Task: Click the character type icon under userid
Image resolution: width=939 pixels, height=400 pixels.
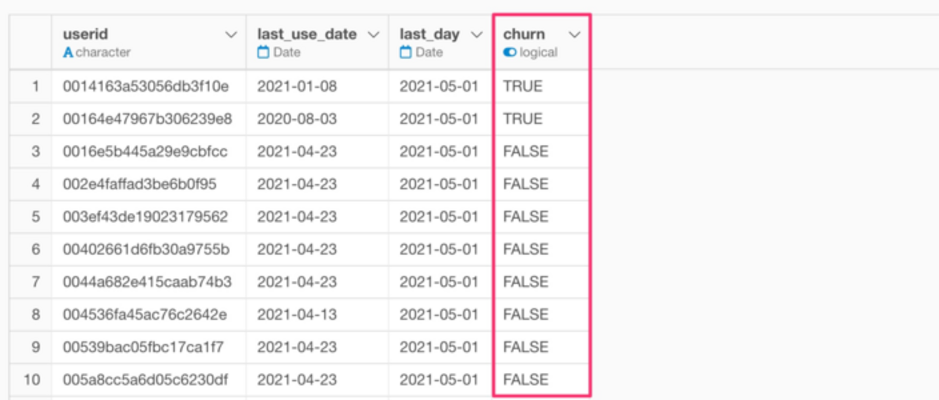Action: (x=68, y=52)
